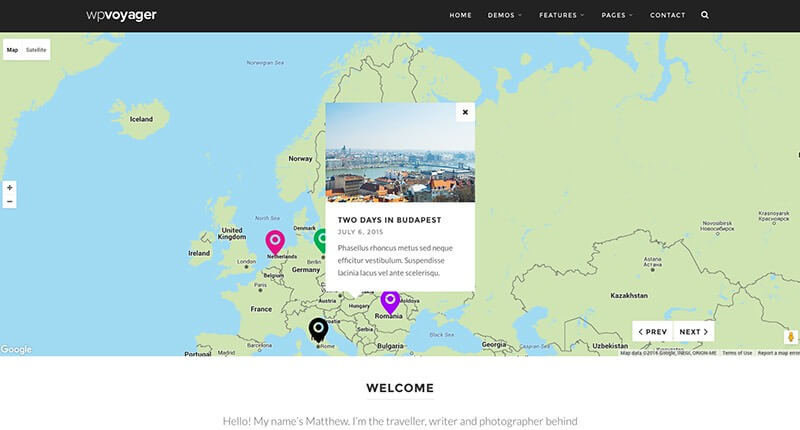The image size is (800, 430).
Task: Select the Map view type
Action: [13, 49]
